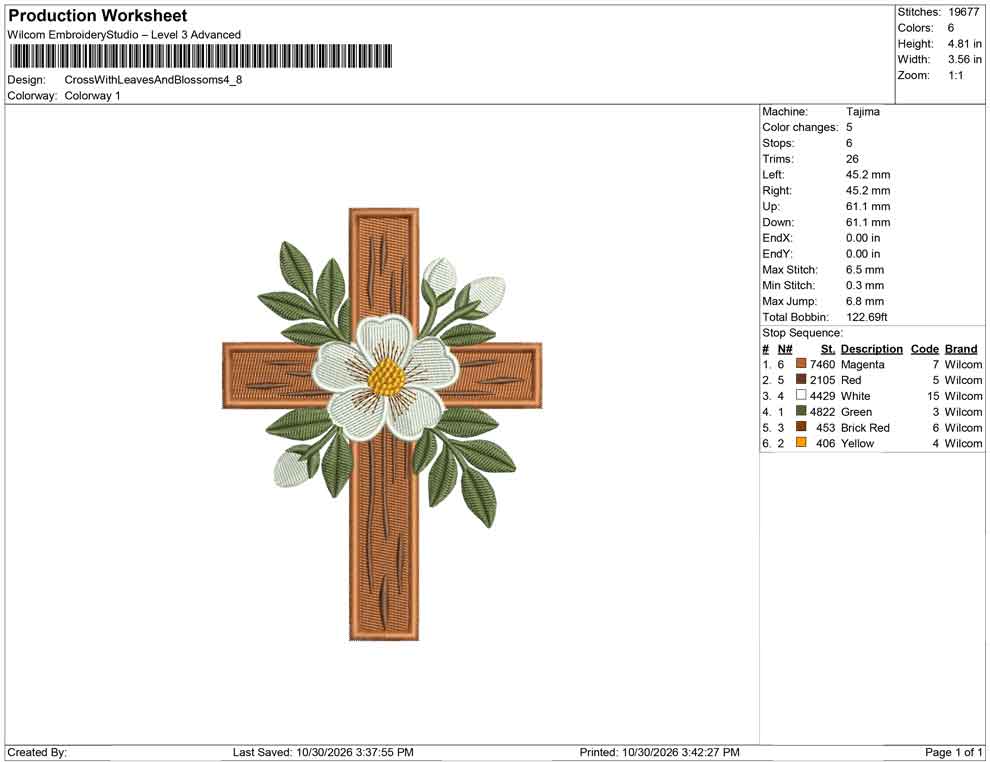Screen dimensions: 990x762
Task: Click the 'Printed' timestamp in footer
Action: point(659,752)
